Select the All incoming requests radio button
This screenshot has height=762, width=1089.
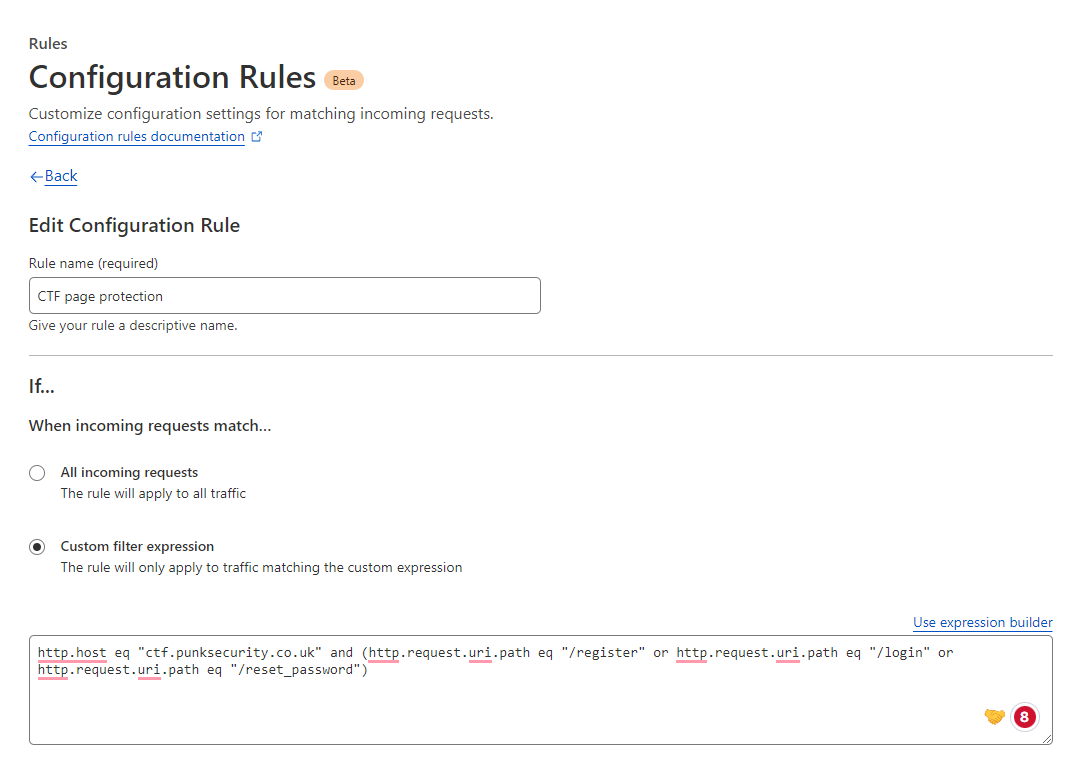point(37,473)
